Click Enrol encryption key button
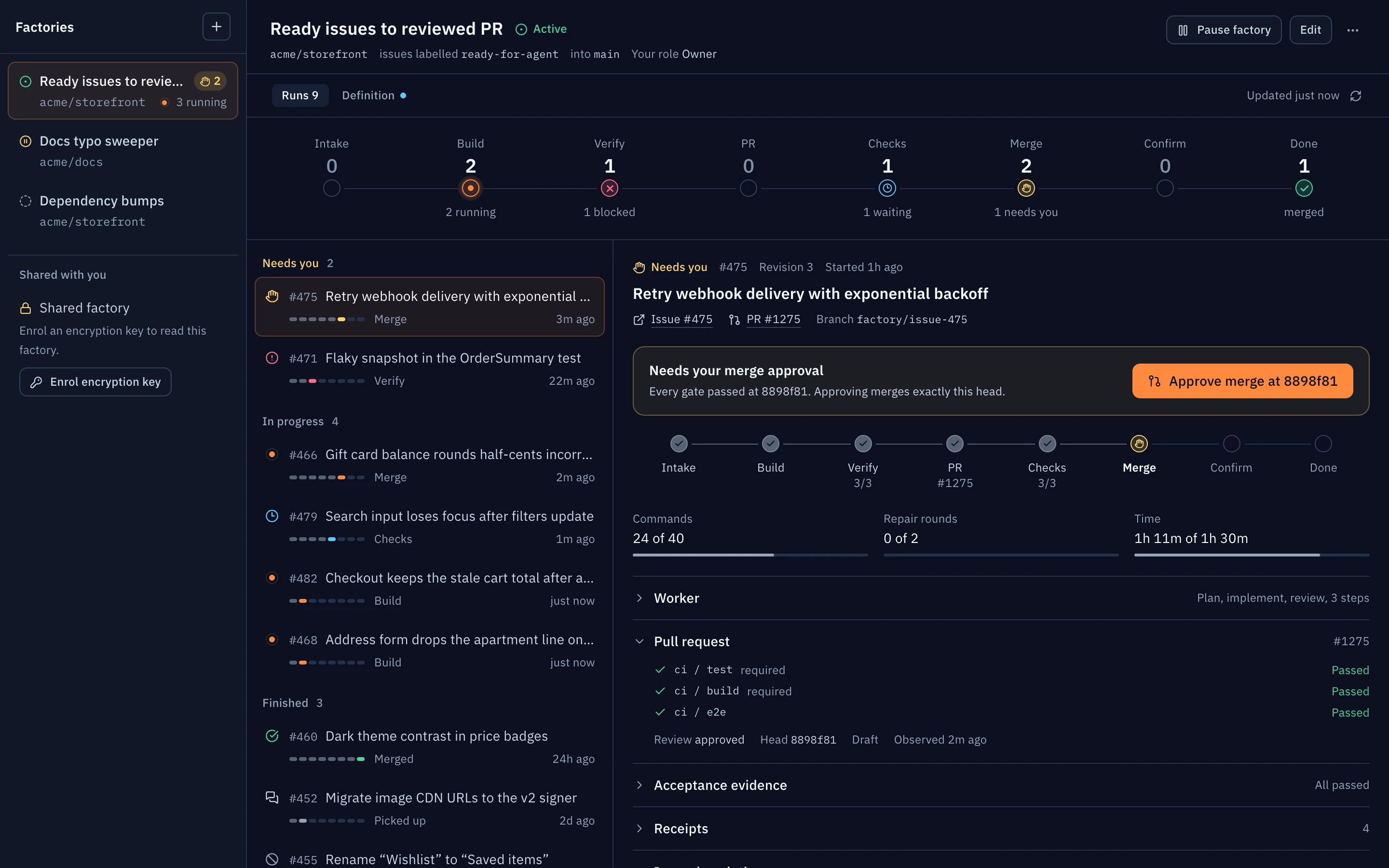Image resolution: width=1389 pixels, height=868 pixels. [x=95, y=382]
